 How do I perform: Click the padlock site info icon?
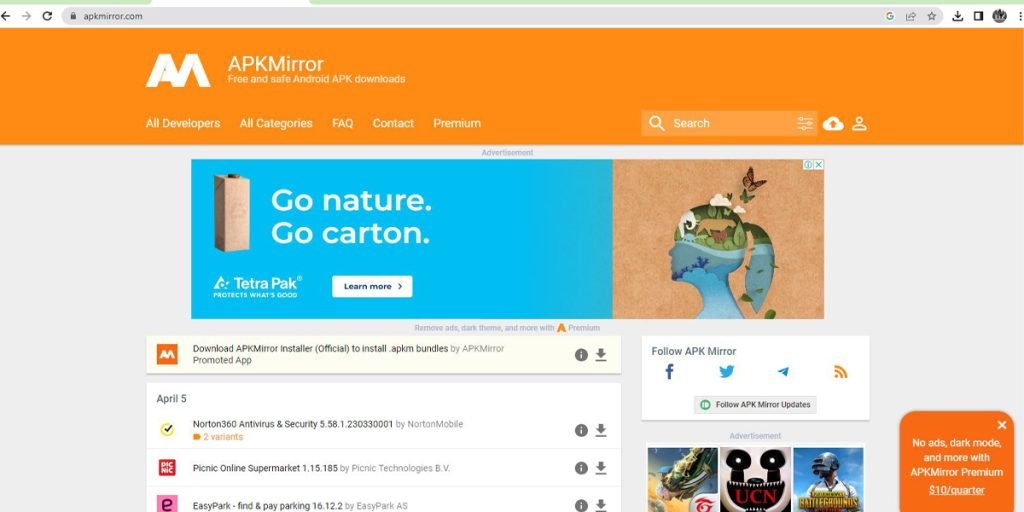(x=72, y=16)
